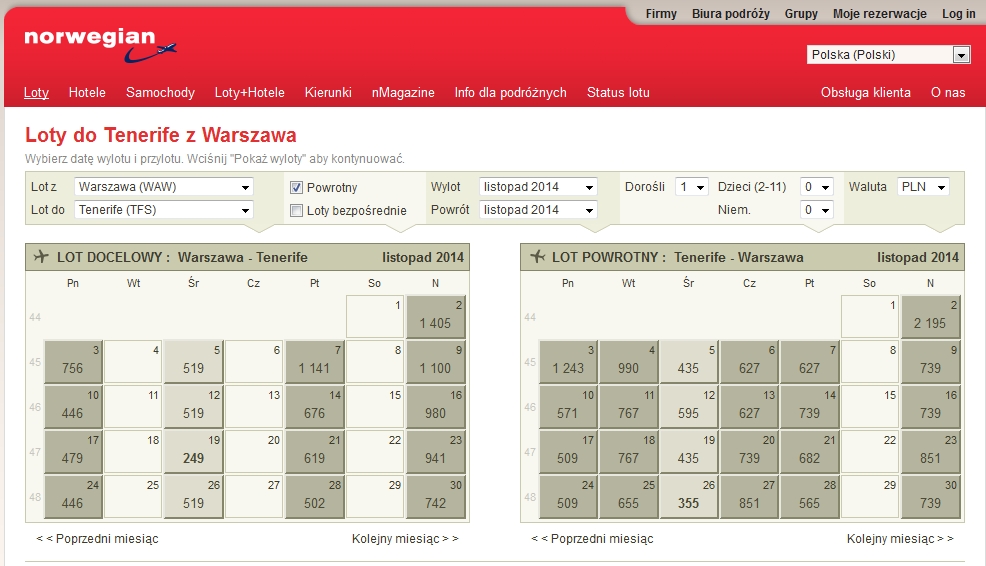Image resolution: width=986 pixels, height=566 pixels.
Task: Open the Loty+Hotele menu item
Action: point(250,92)
